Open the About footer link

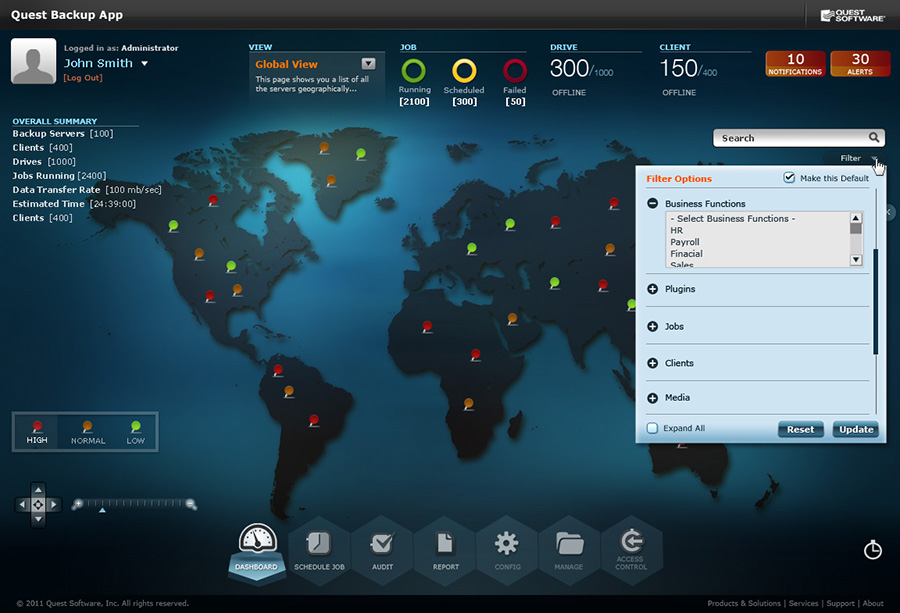click(x=873, y=603)
